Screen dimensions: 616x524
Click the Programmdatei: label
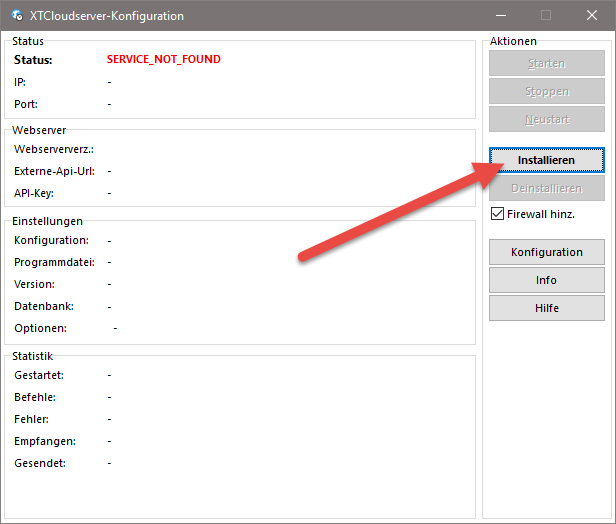tap(54, 262)
